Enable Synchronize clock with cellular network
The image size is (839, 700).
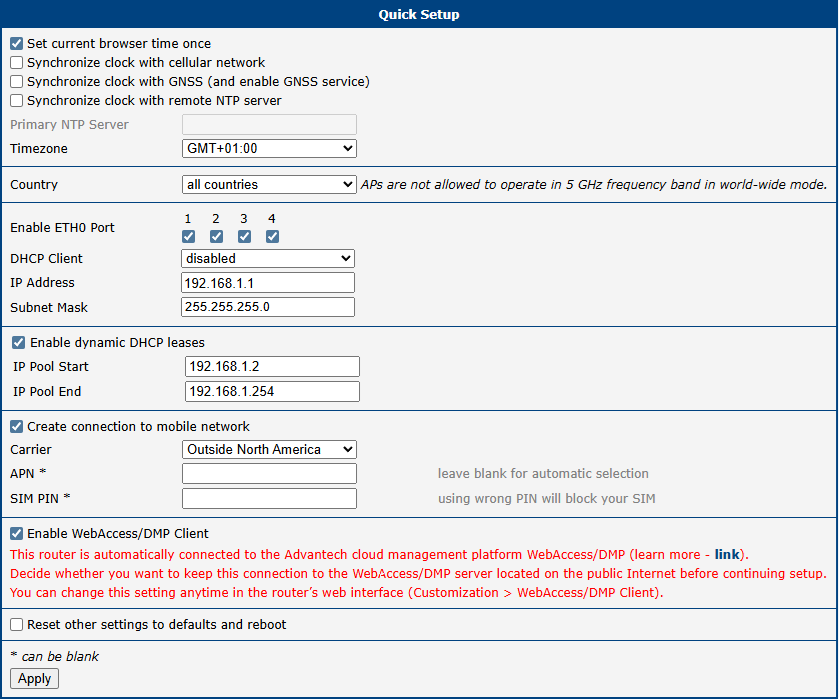click(x=17, y=63)
